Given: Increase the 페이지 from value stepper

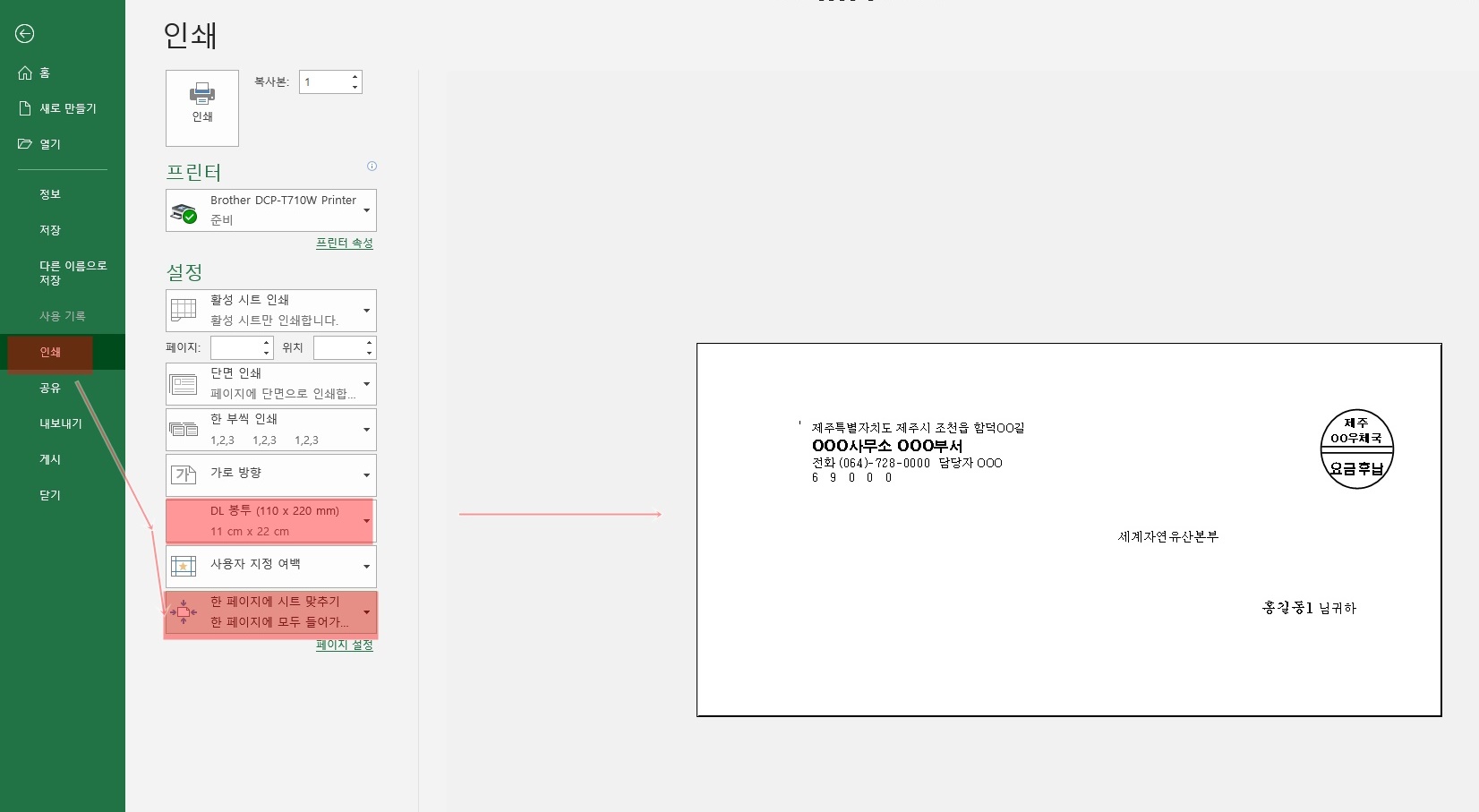Looking at the screenshot, I should (x=267, y=342).
